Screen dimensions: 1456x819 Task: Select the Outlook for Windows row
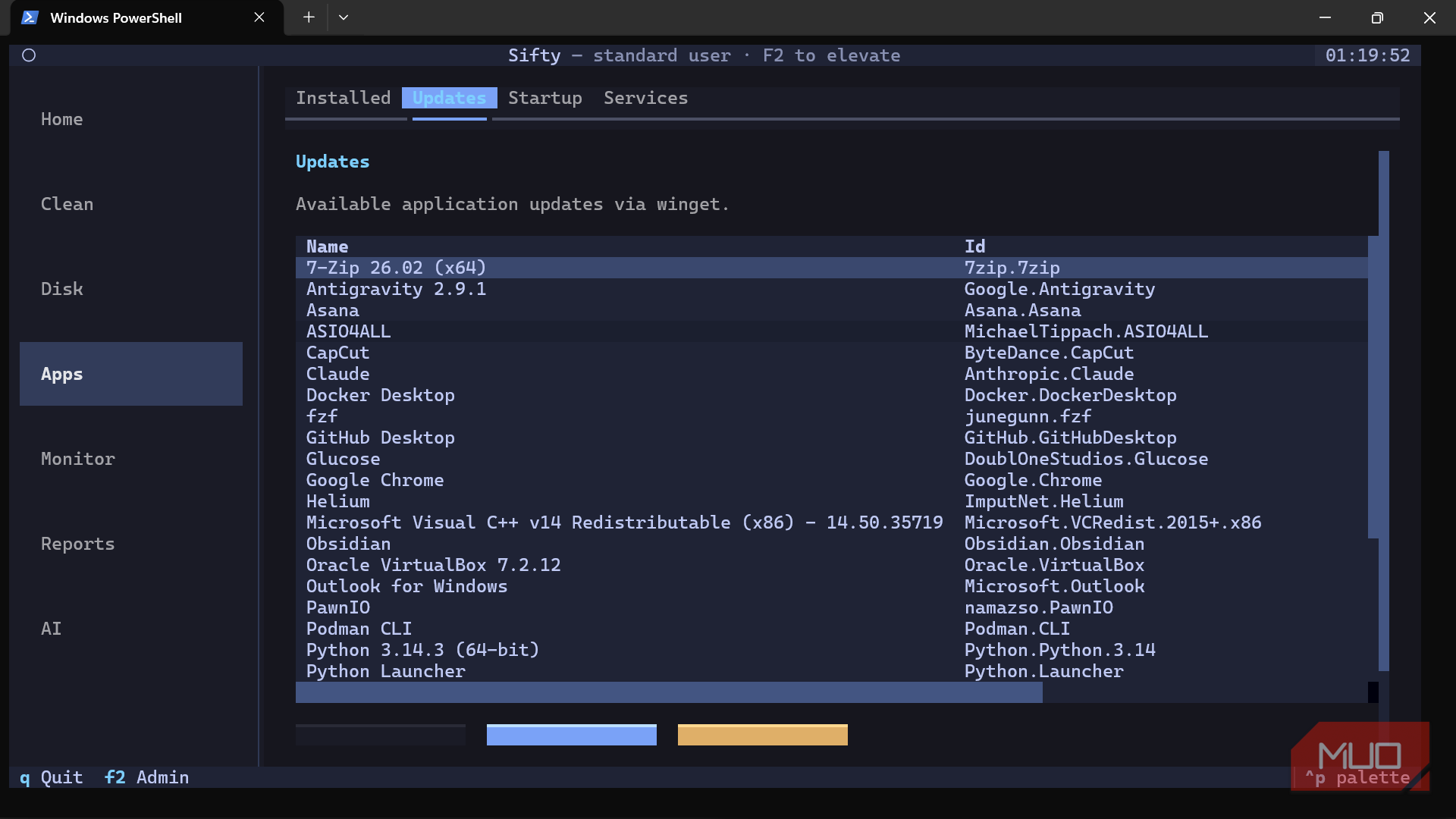(832, 586)
